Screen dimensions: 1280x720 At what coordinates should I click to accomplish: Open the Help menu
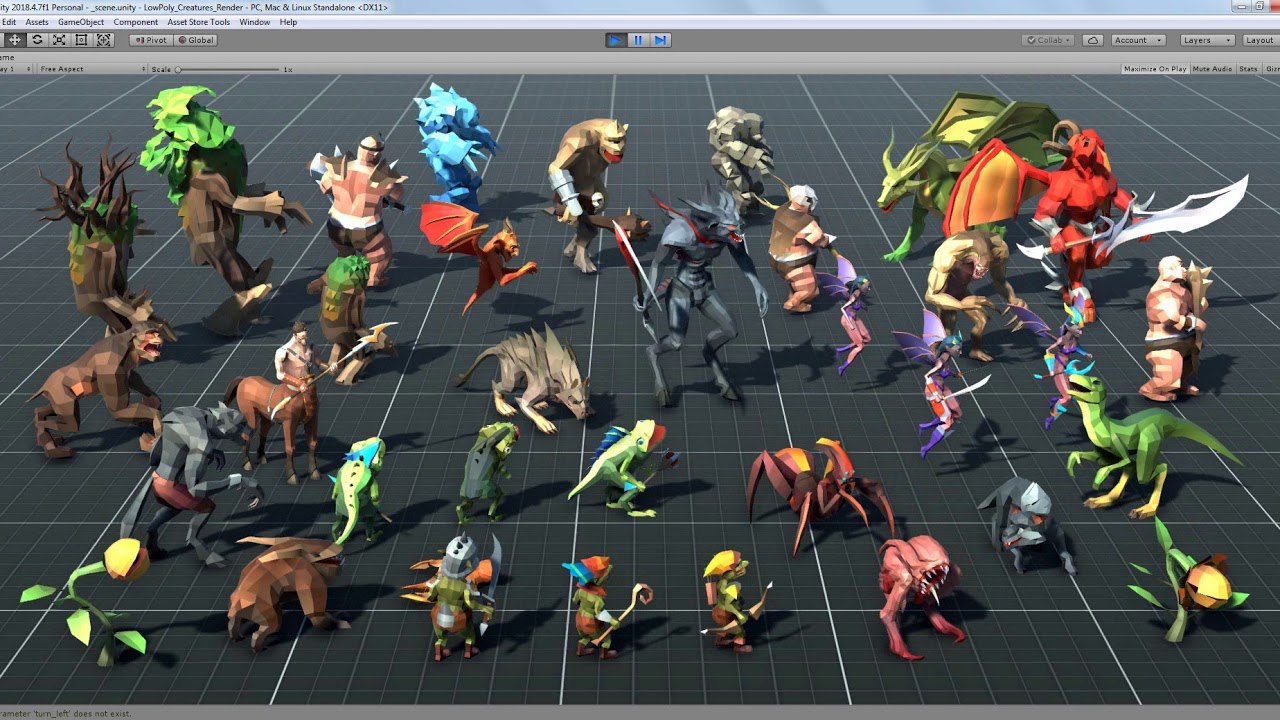tap(288, 22)
